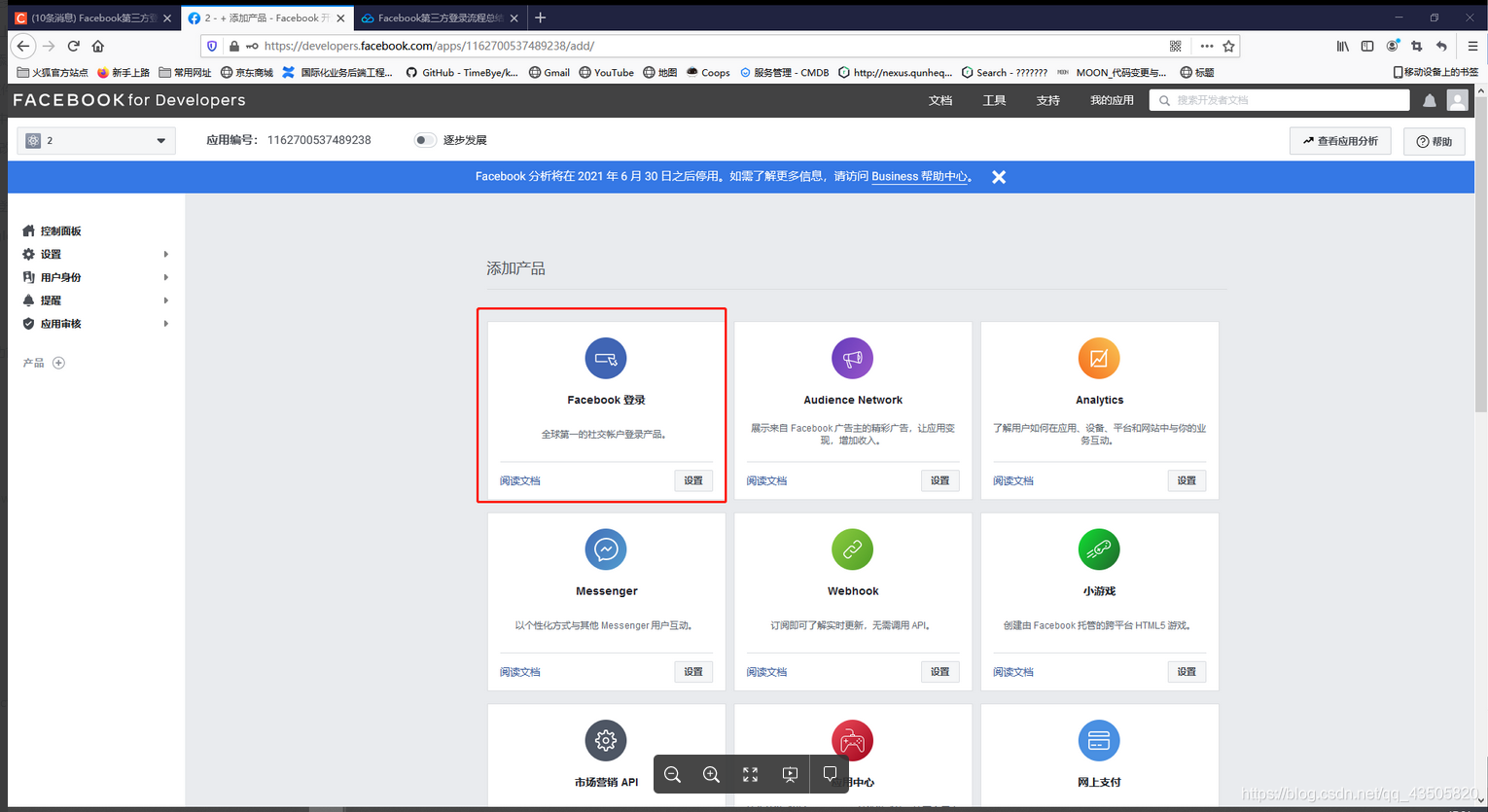Click the comment icon in viewer toolbar
The height and width of the screenshot is (812, 1488).
coord(830,774)
